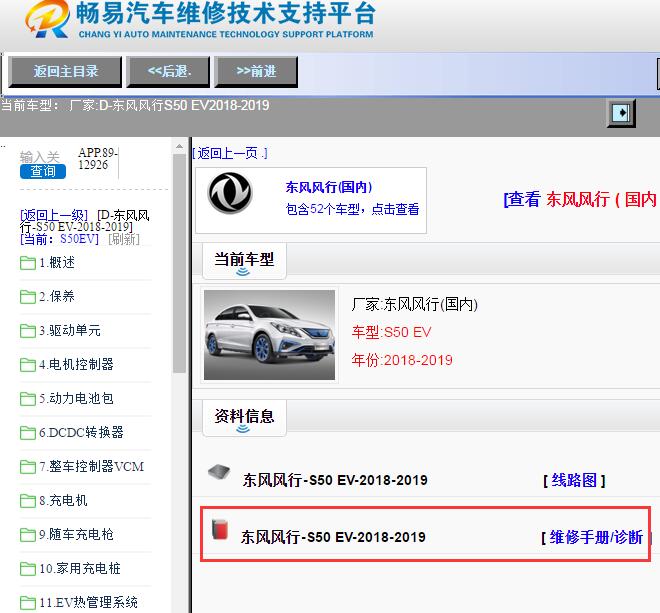Click 东风风行-S50 EV-2018-2019 text in 线路图 row
This screenshot has height=613, width=660.
(335, 480)
